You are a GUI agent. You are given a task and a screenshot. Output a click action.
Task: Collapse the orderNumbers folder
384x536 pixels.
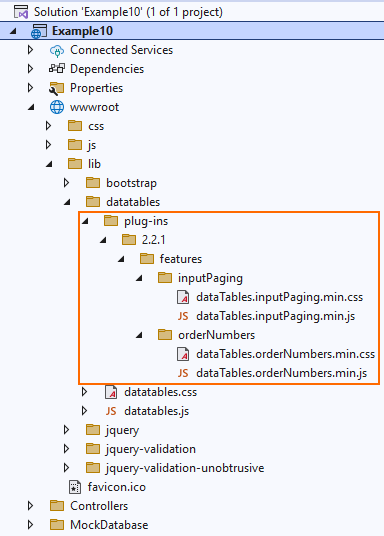[x=140, y=335]
